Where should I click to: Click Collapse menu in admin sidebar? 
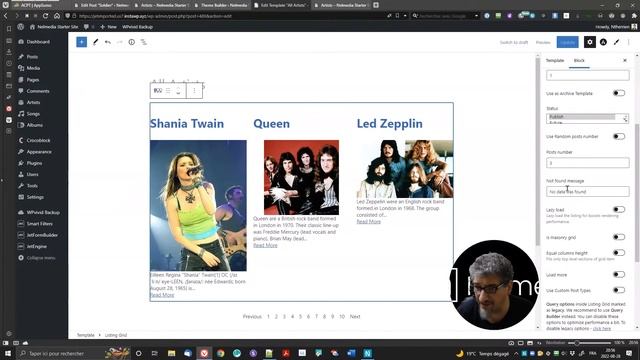tap(41, 258)
